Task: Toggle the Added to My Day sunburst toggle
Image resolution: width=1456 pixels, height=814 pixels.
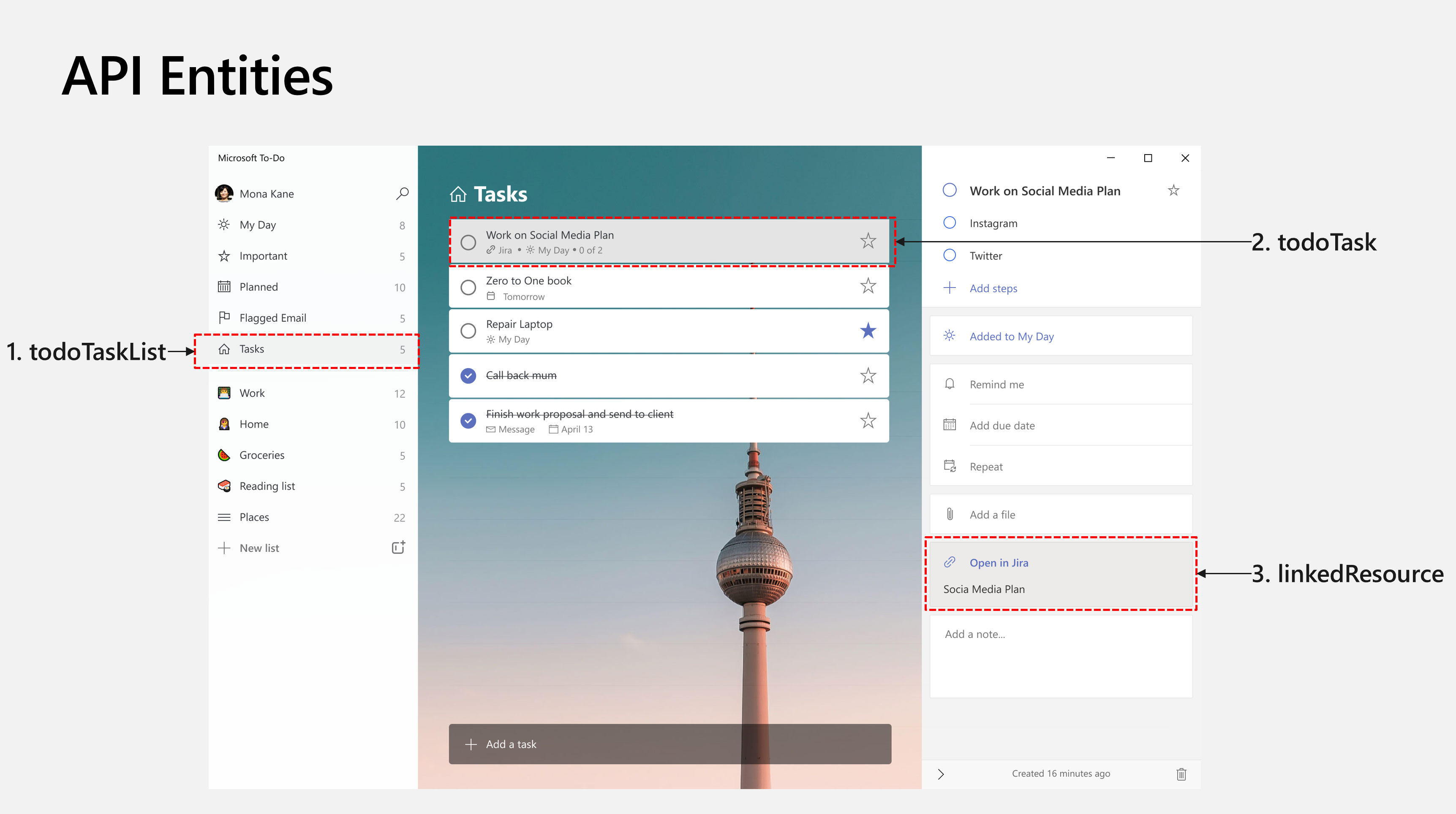Action: click(x=951, y=335)
